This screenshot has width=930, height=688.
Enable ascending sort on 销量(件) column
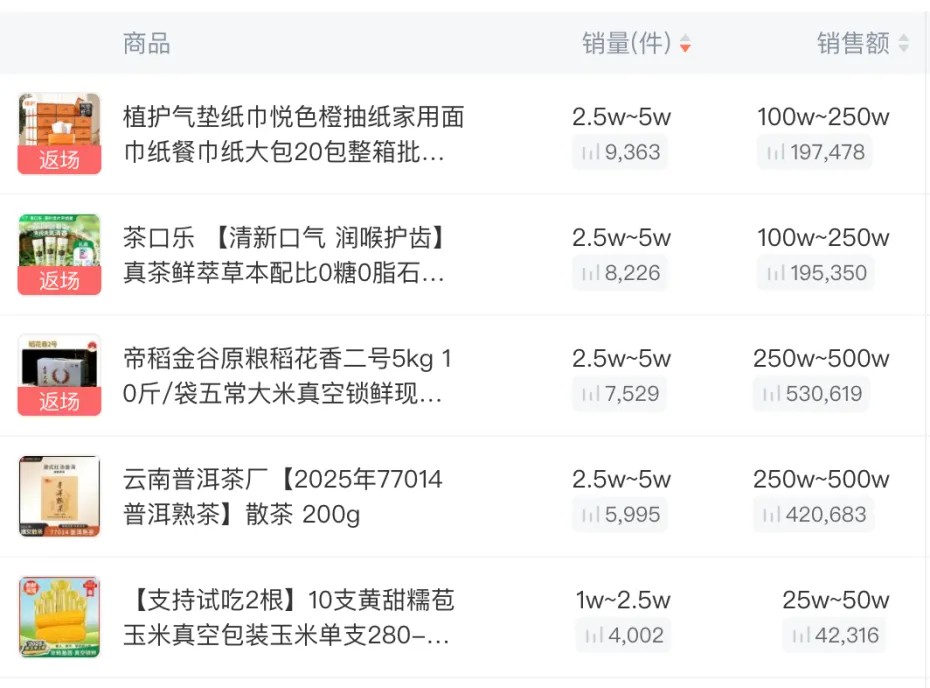pos(686,39)
